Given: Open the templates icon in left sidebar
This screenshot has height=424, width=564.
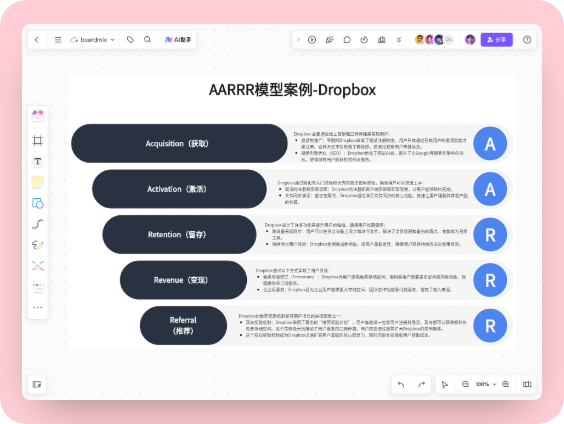Looking at the screenshot, I should 38,116.
